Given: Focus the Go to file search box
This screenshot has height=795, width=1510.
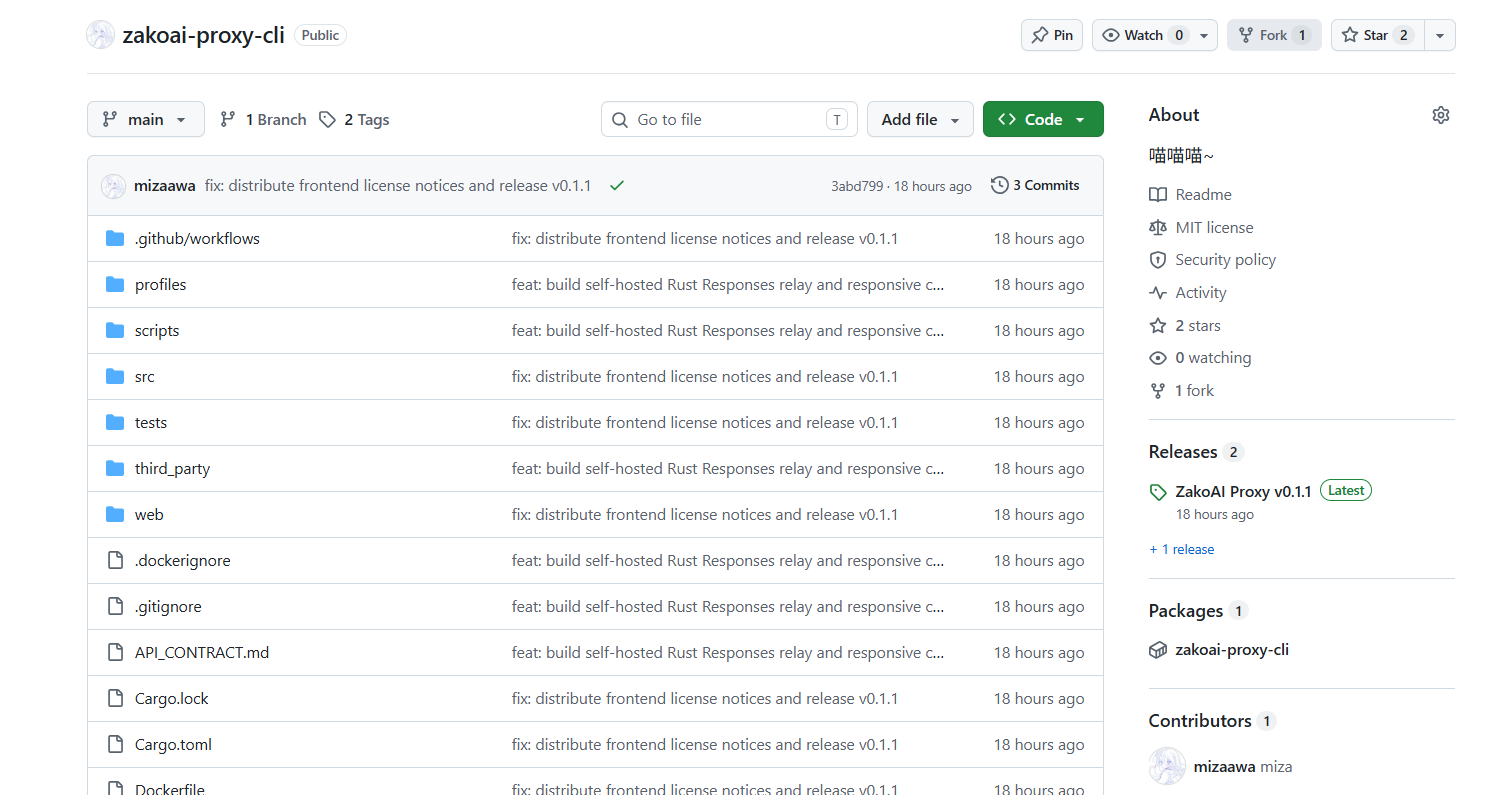Looking at the screenshot, I should (729, 119).
